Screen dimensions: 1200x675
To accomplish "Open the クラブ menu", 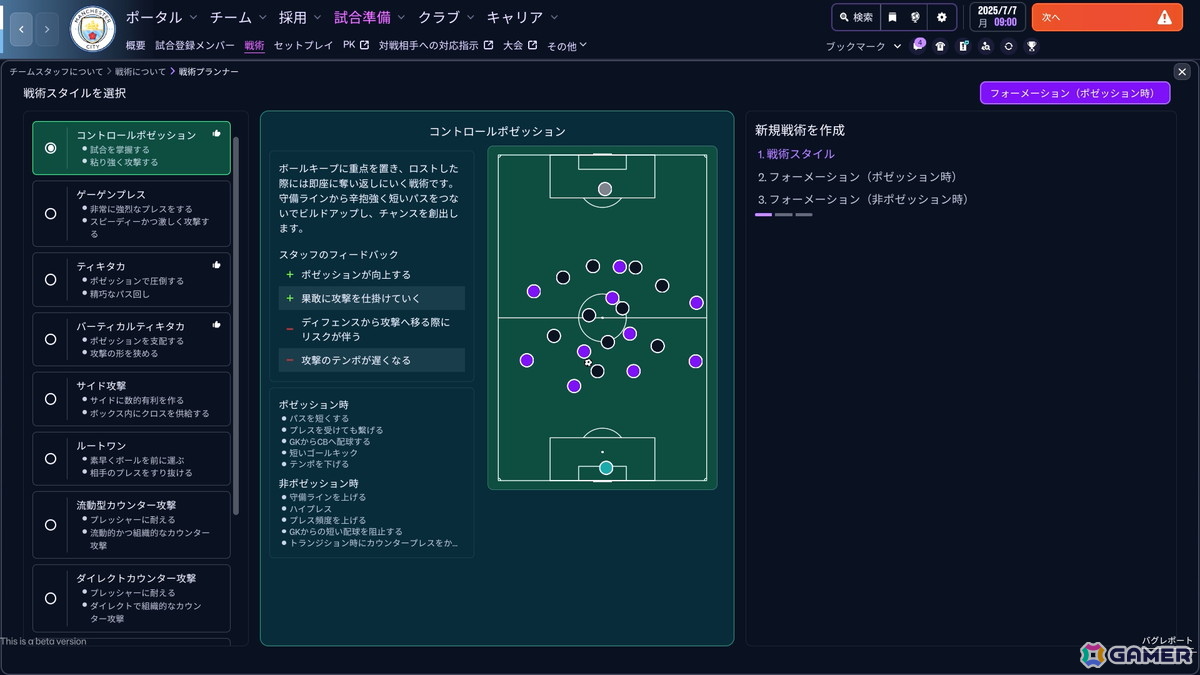I will pos(441,17).
